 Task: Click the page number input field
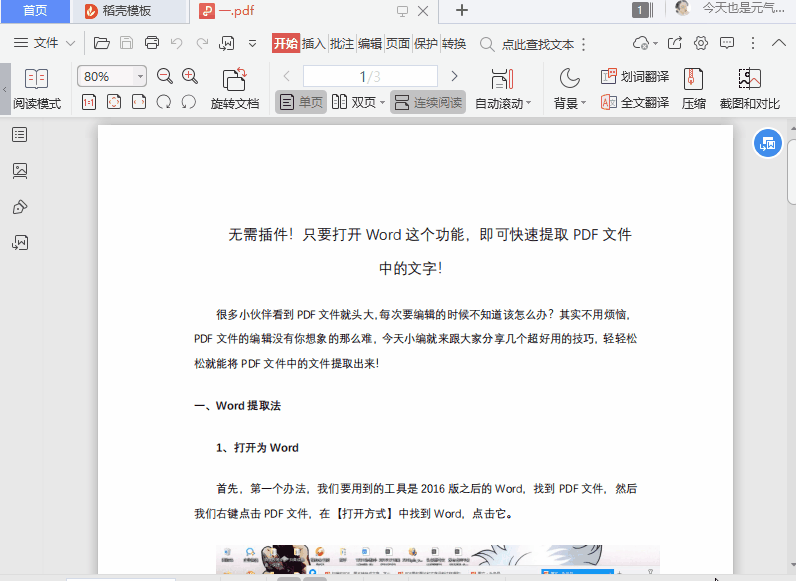(370, 76)
